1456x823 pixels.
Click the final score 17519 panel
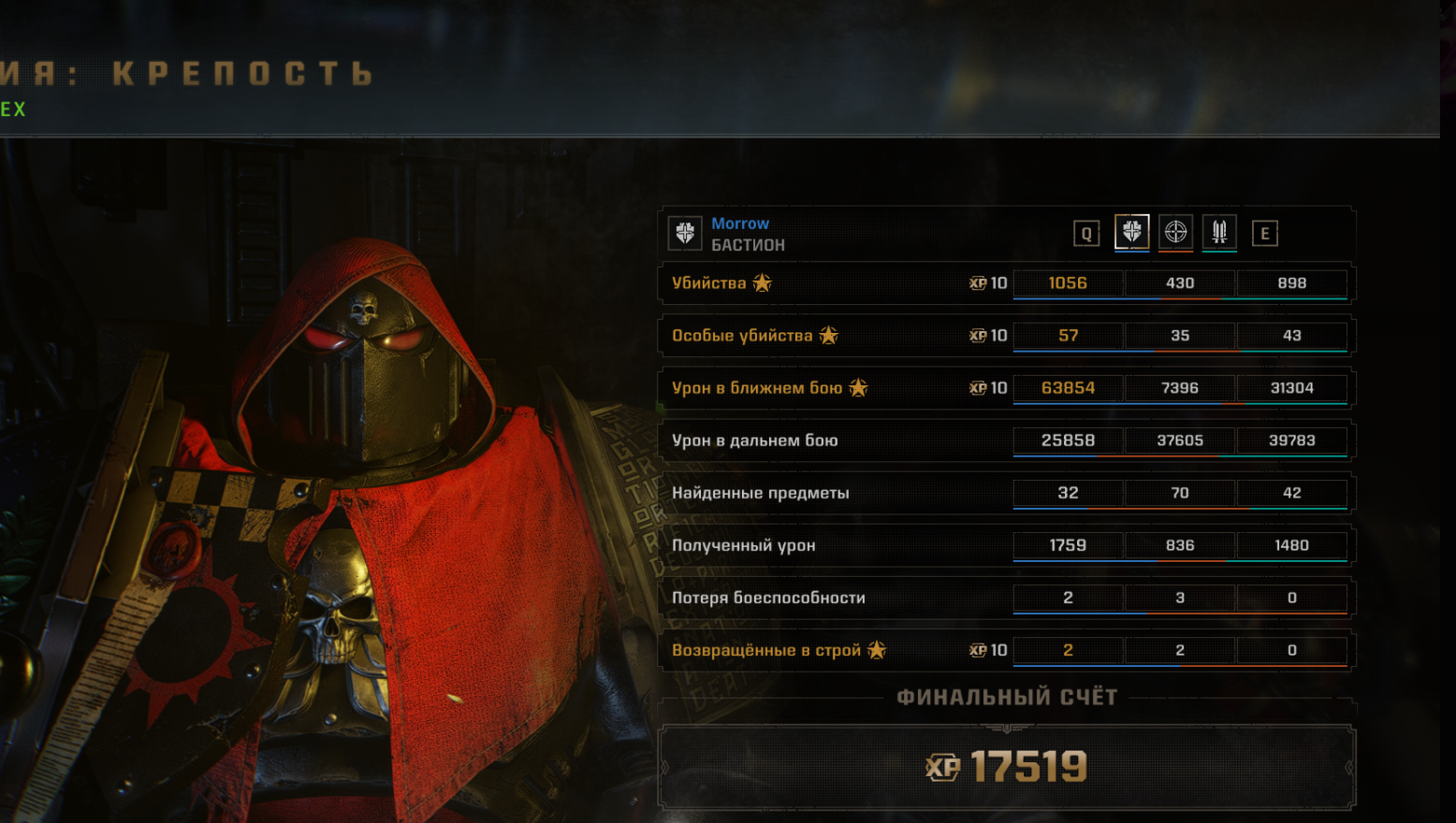(x=1007, y=767)
